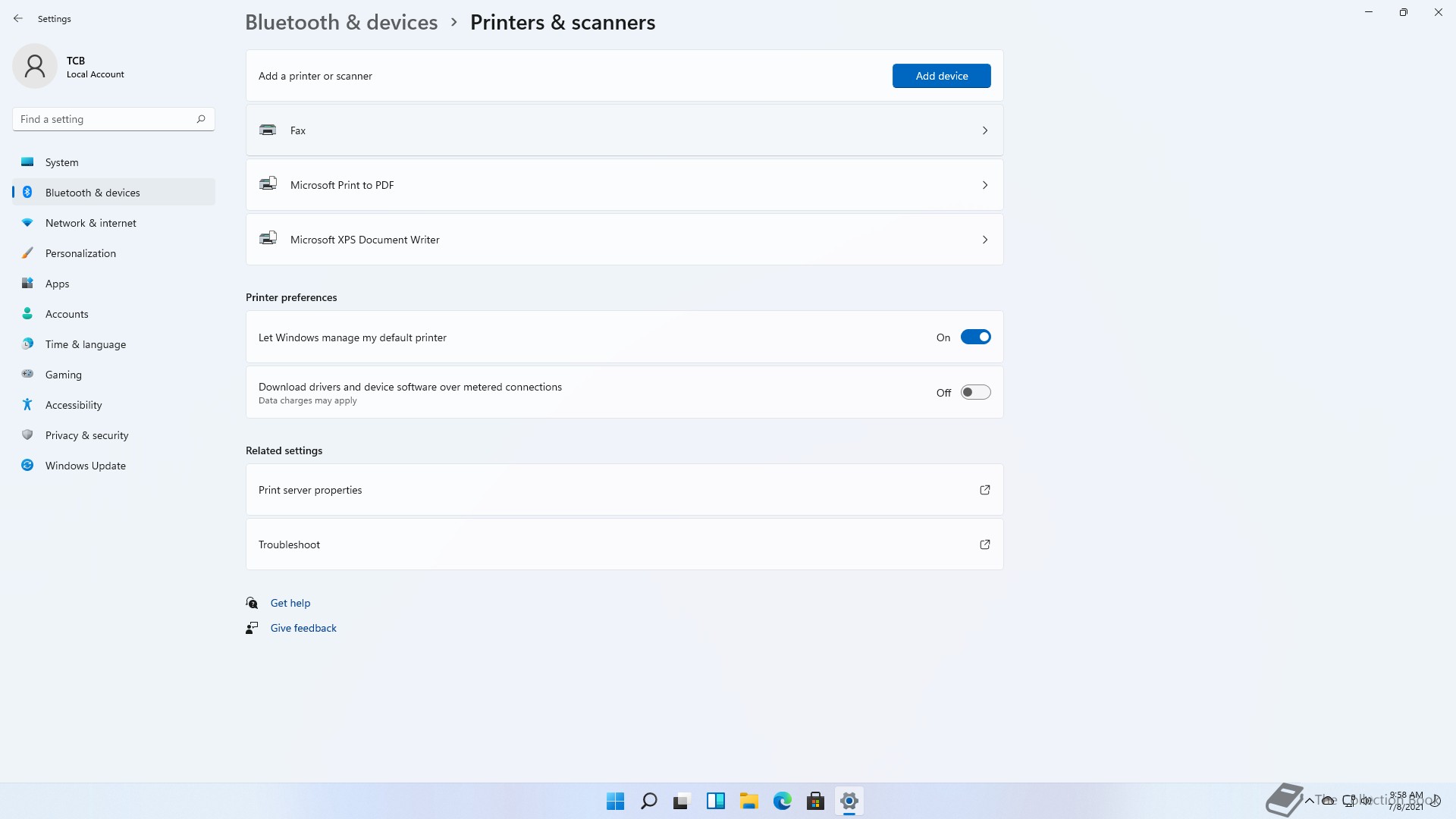Show hidden tray icons chevron
This screenshot has height=819, width=1456.
click(x=1309, y=801)
